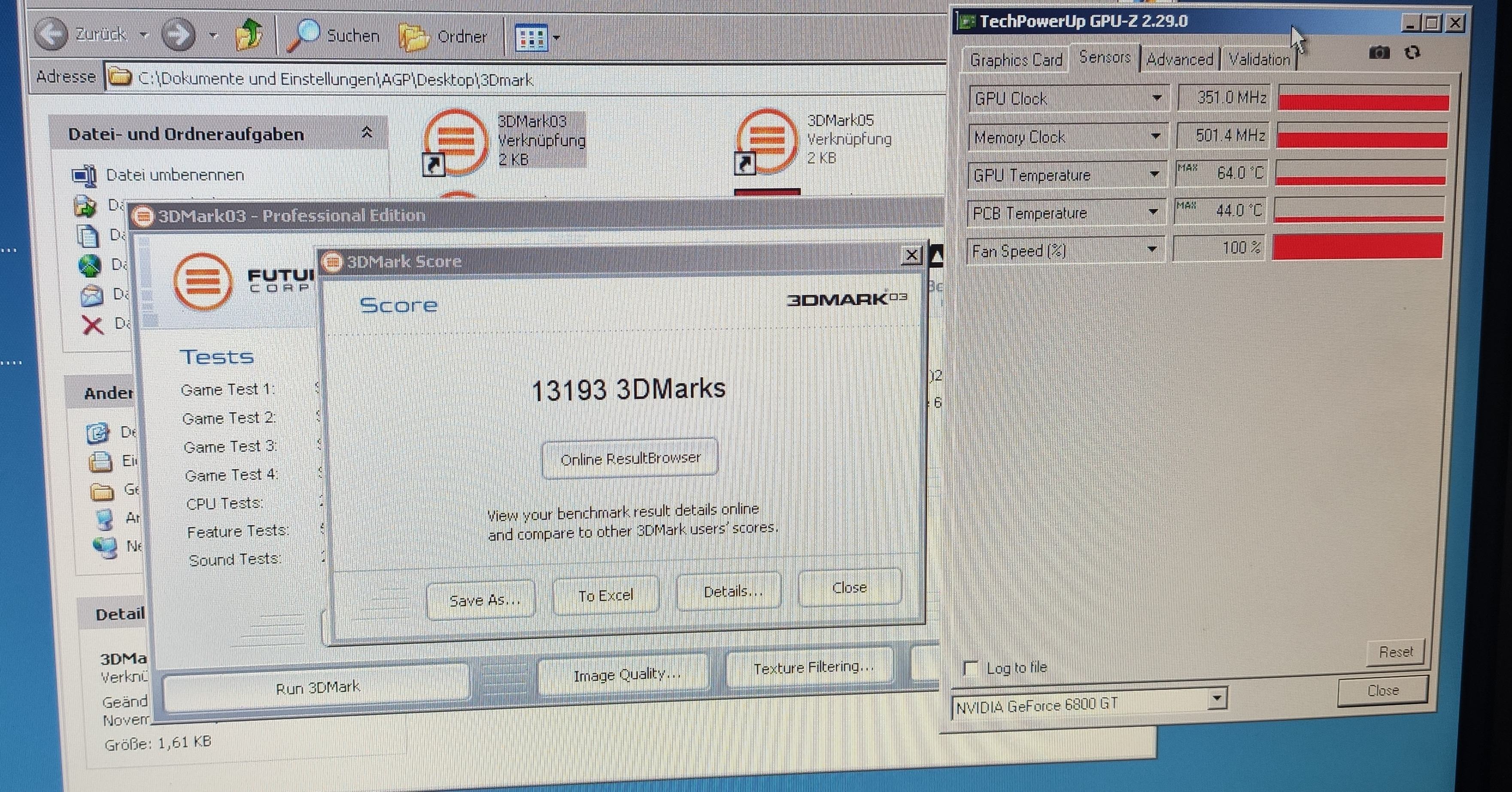Click the CPU Tests label
Screen dimensions: 1512x792
[x=224, y=503]
